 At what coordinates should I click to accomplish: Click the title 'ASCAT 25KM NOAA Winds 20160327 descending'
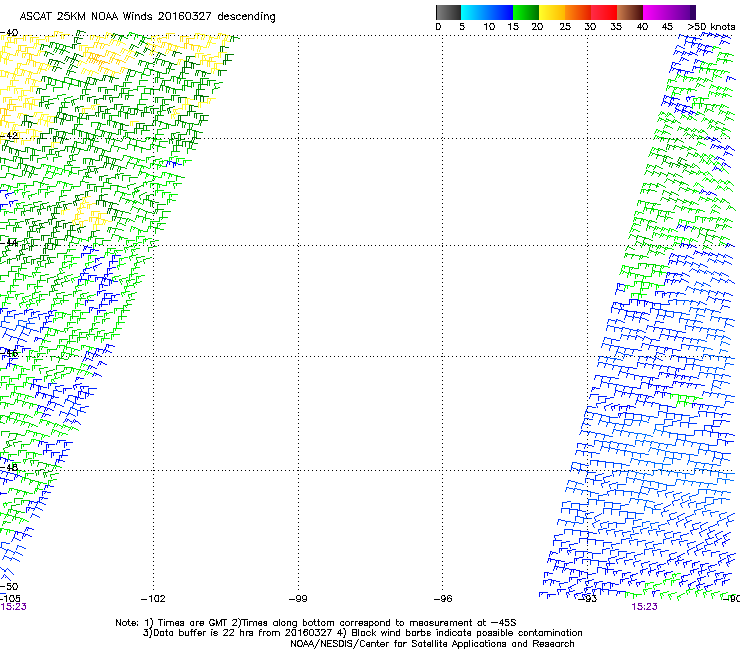147,17
